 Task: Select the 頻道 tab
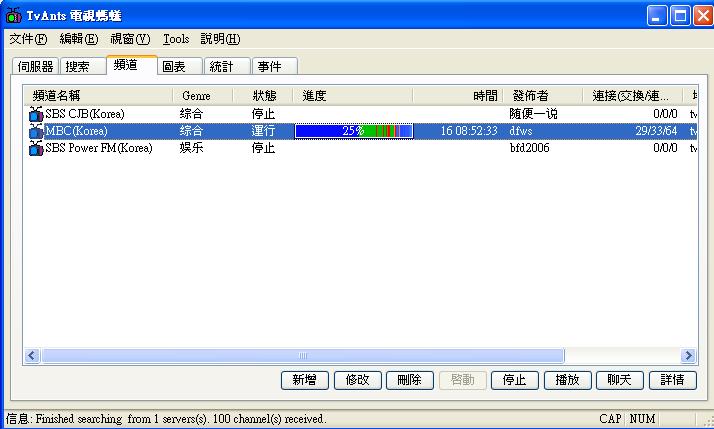[132, 65]
